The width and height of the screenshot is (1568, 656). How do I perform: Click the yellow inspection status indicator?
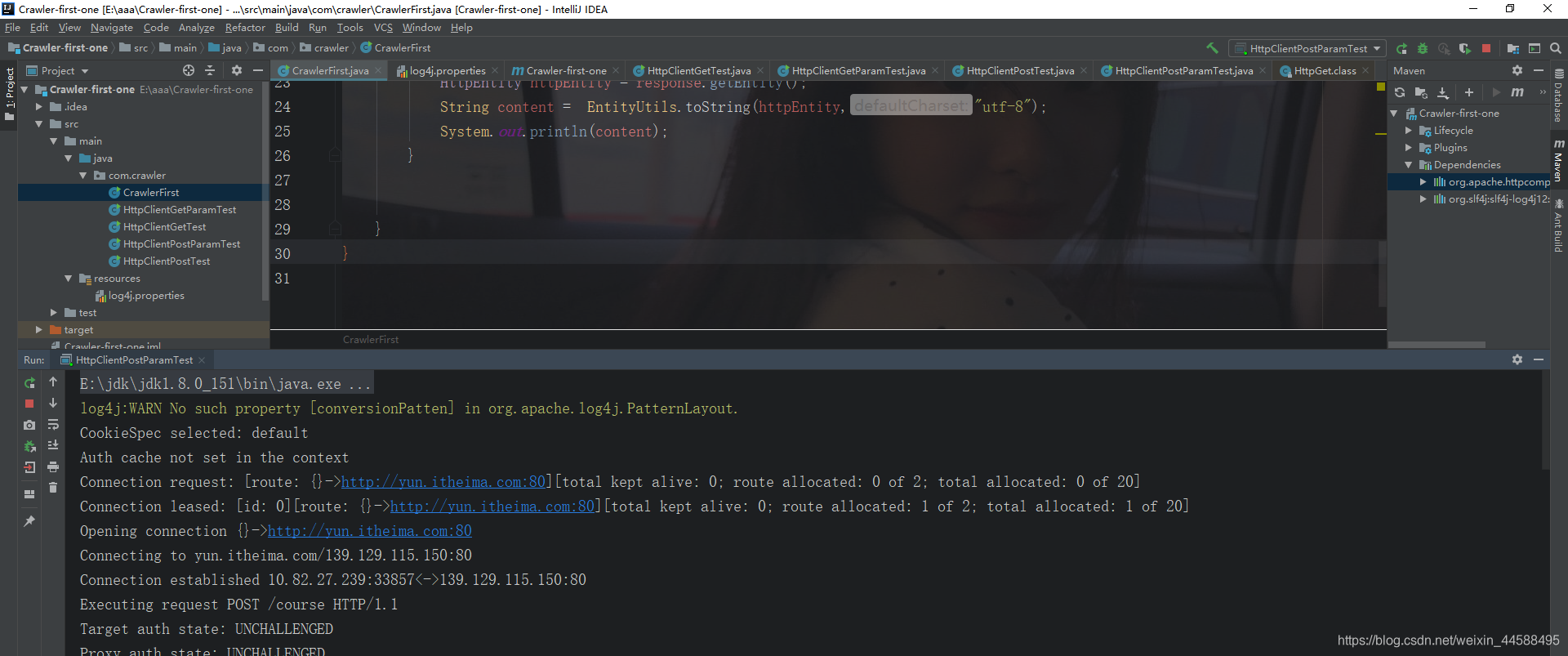1381,87
